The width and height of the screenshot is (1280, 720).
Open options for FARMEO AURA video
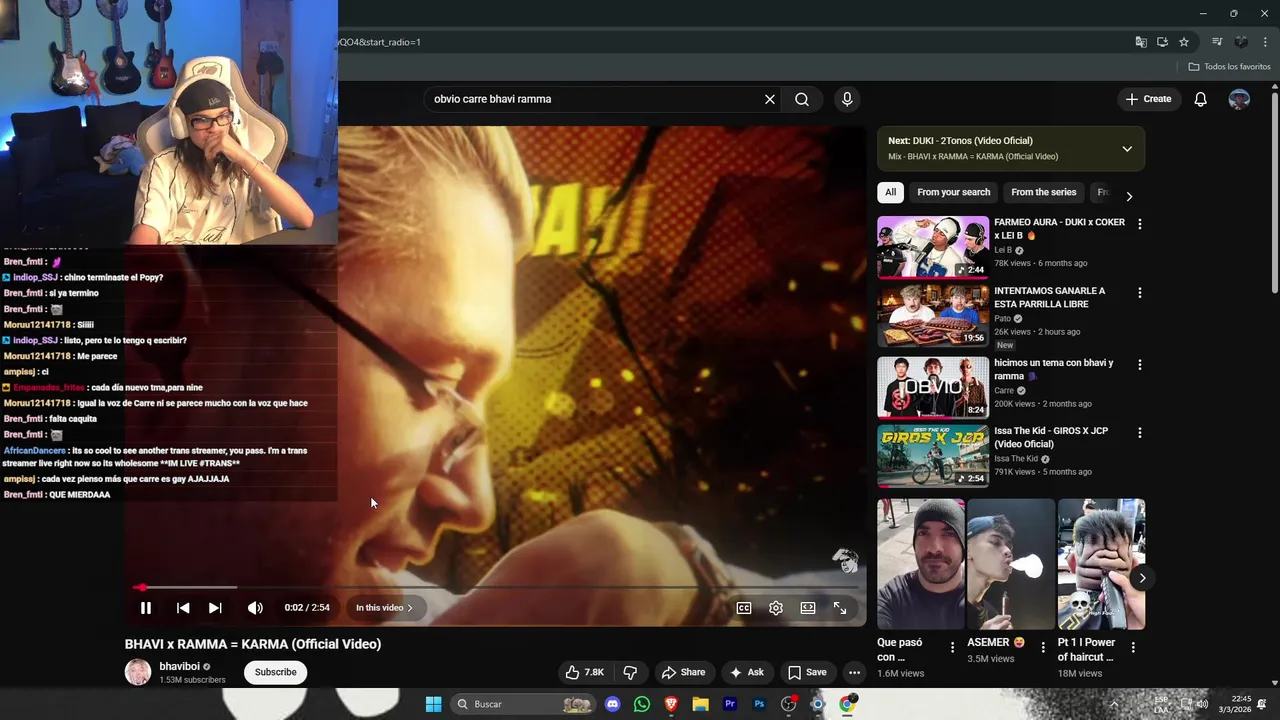pyautogui.click(x=1139, y=224)
